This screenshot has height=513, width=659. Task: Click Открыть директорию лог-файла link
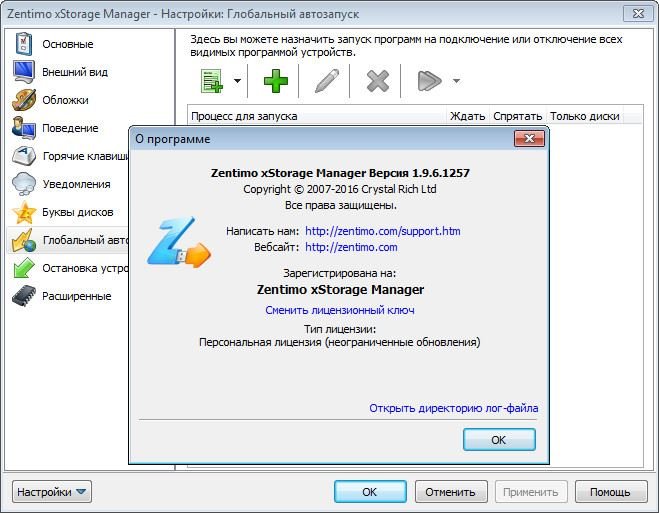pos(453,408)
